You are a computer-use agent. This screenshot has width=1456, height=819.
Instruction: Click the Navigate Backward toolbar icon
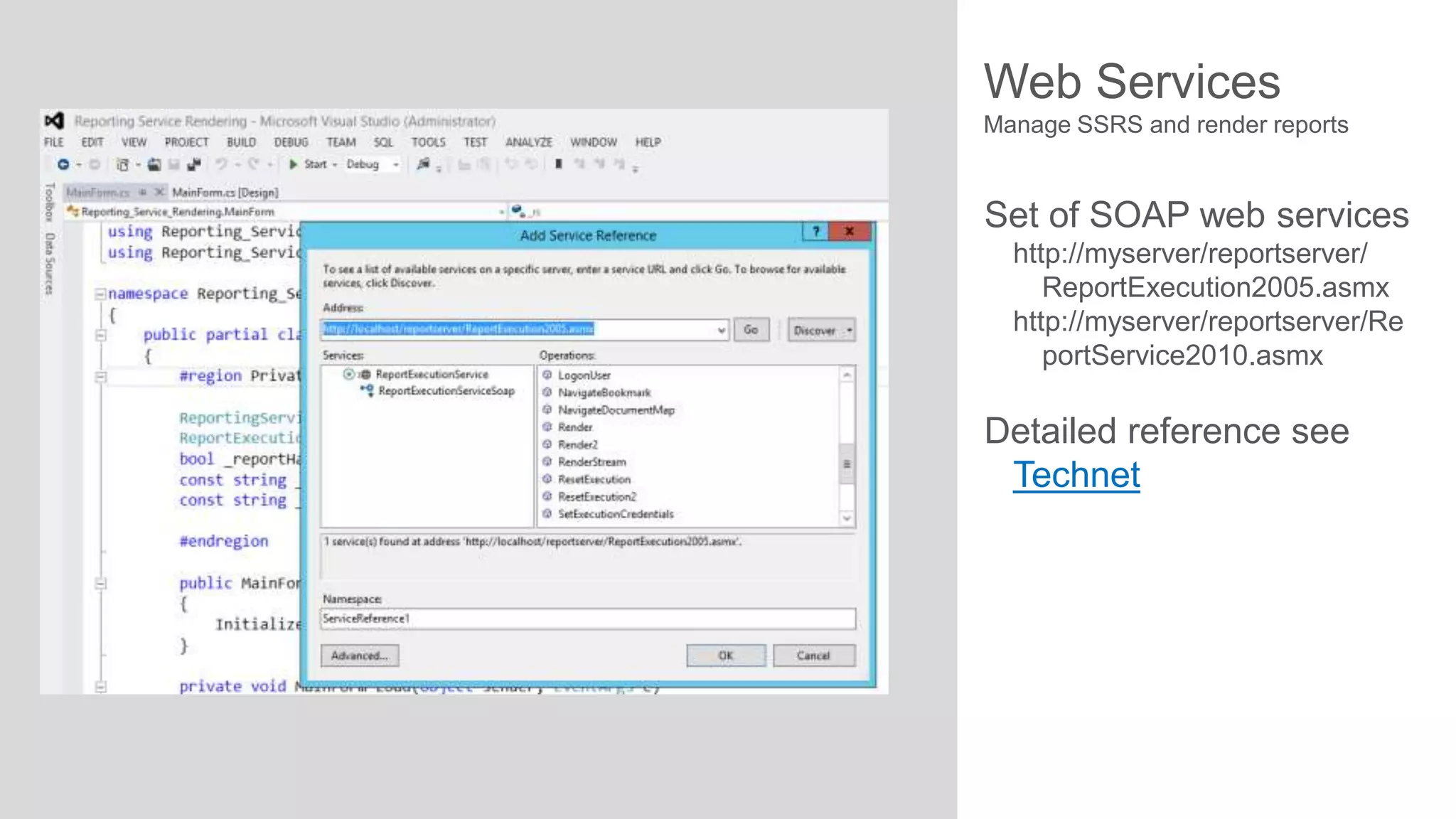pyautogui.click(x=63, y=164)
